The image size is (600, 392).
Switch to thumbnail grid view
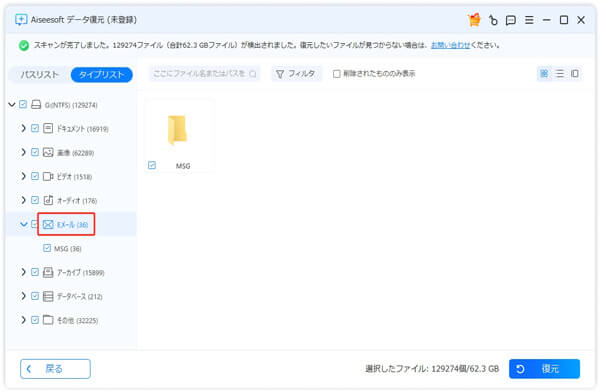coord(544,74)
